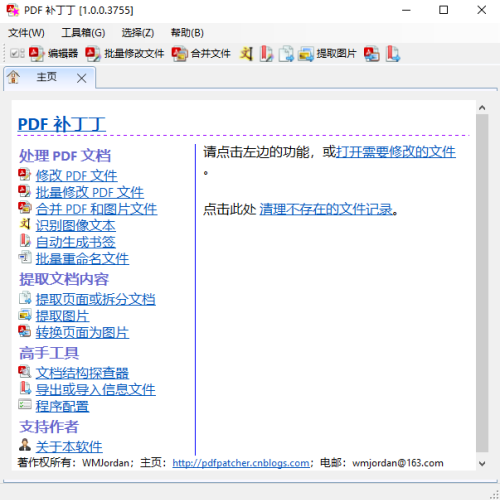500x500 pixels.
Task: Click the extract pages toolbar icon
Action: coord(286,53)
